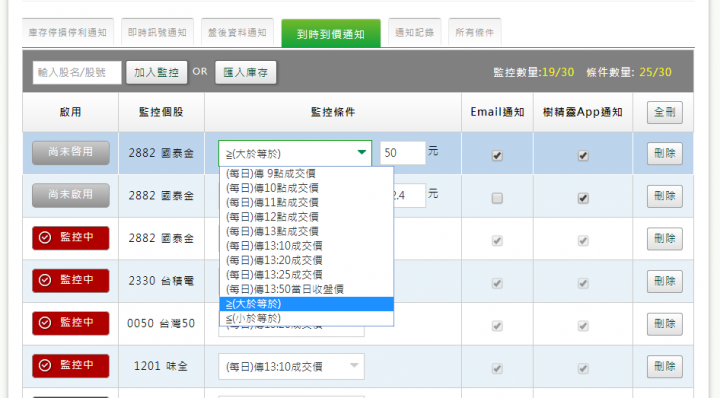This screenshot has height=398, width=720.
Task: Click the price field in second 國泰金 row
Action: point(409,196)
